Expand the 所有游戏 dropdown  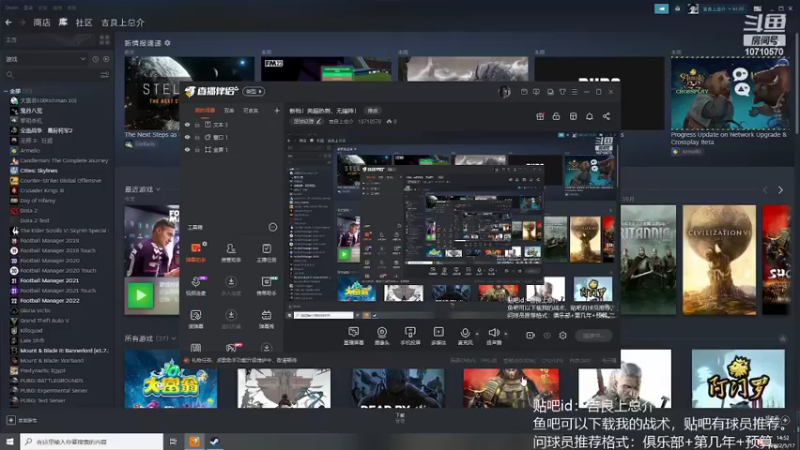coord(173,338)
